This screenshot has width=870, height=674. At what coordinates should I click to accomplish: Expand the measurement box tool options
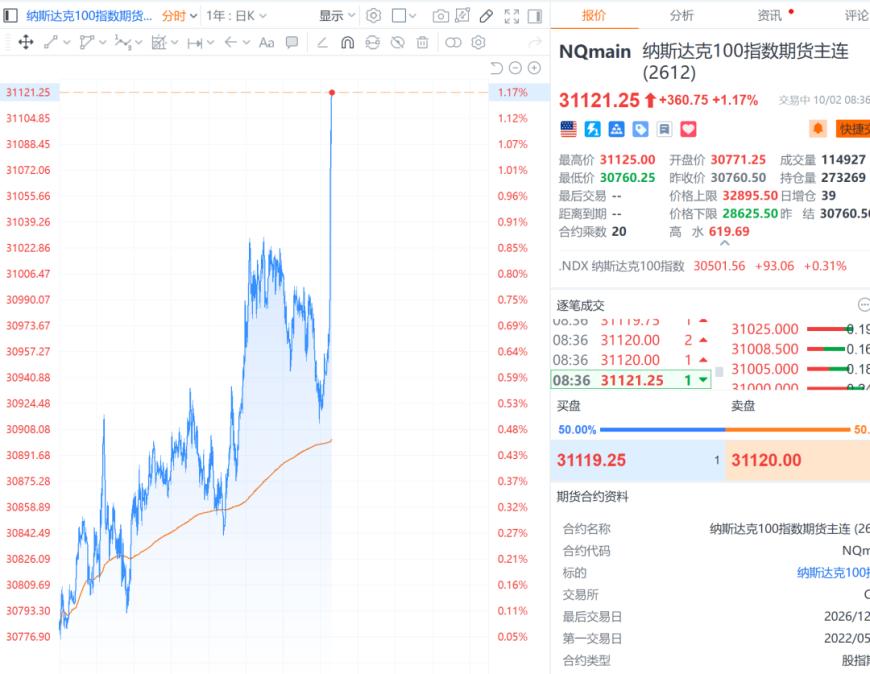(175, 42)
